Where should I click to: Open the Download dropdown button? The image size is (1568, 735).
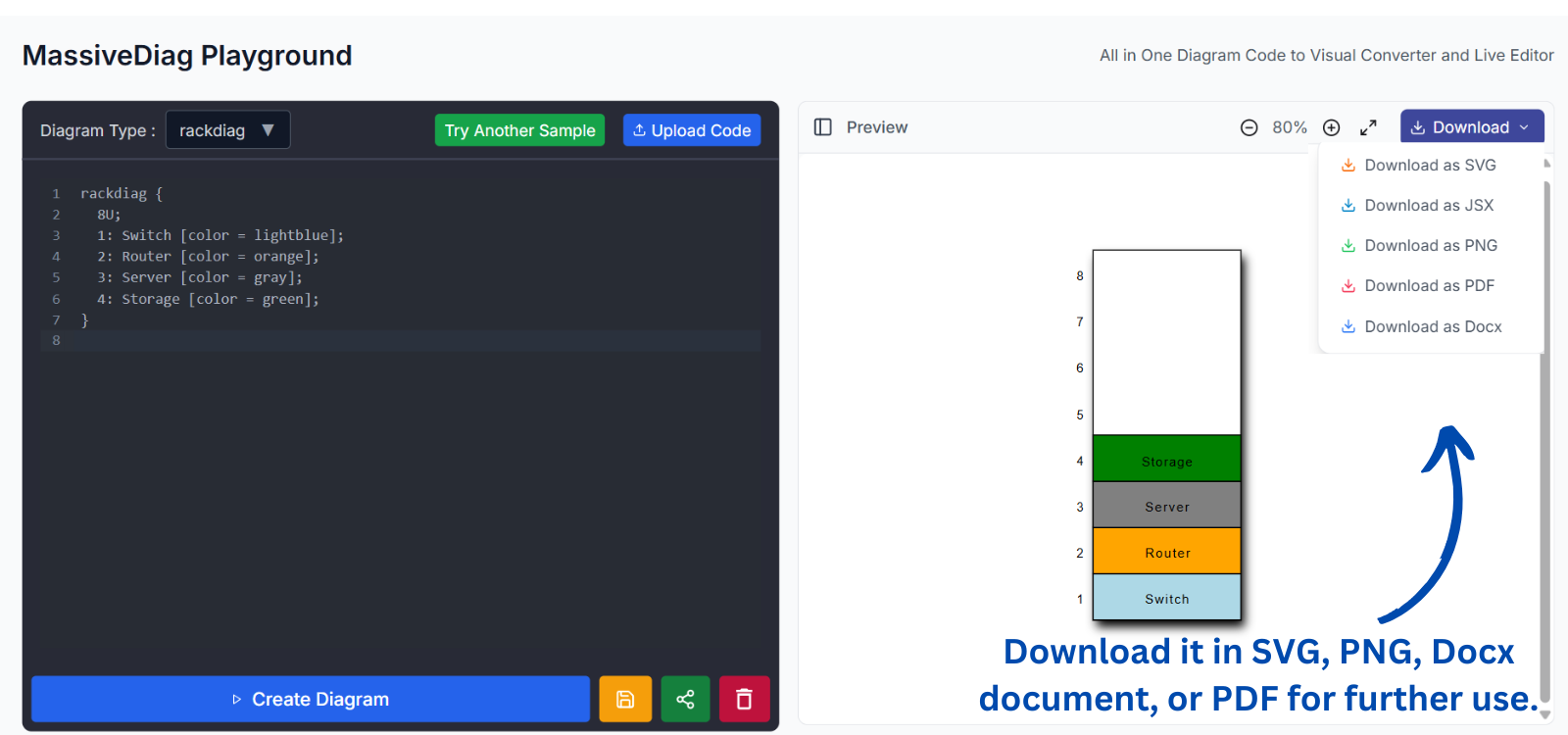click(x=1472, y=127)
